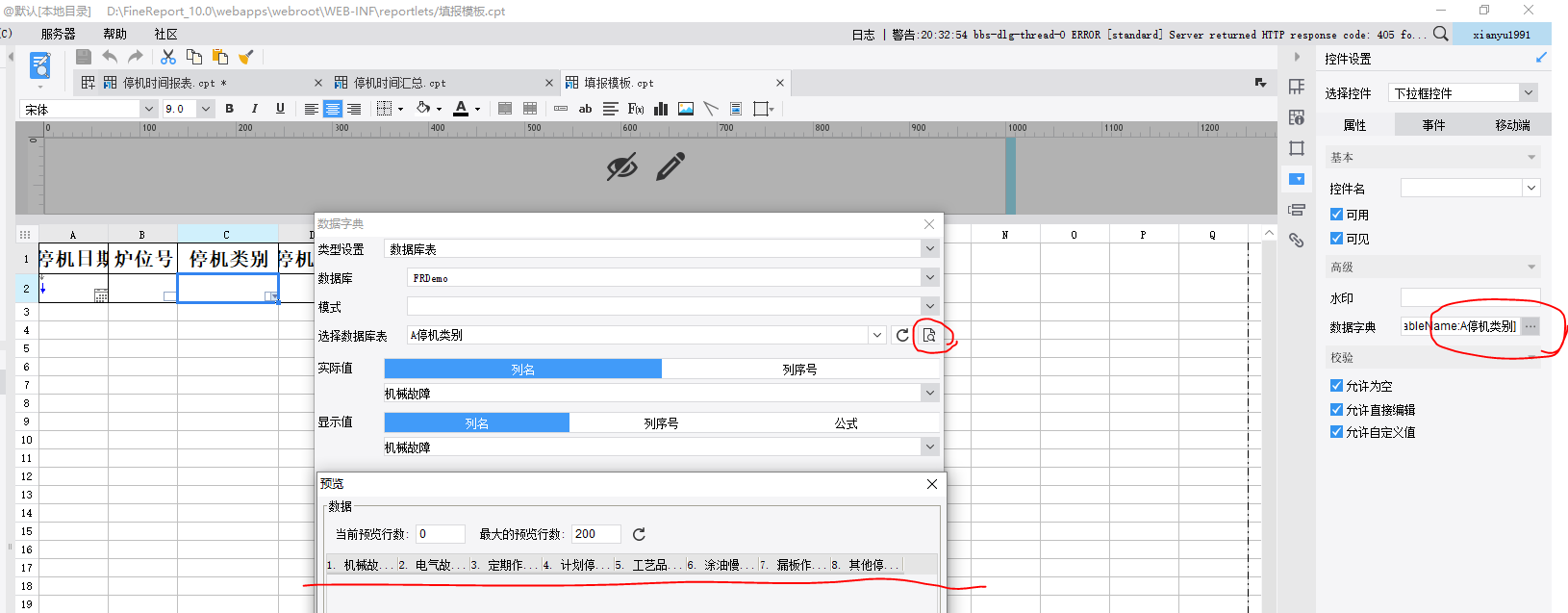Open 数据字典 ellipsis button
The width and height of the screenshot is (1568, 613).
1530,326
